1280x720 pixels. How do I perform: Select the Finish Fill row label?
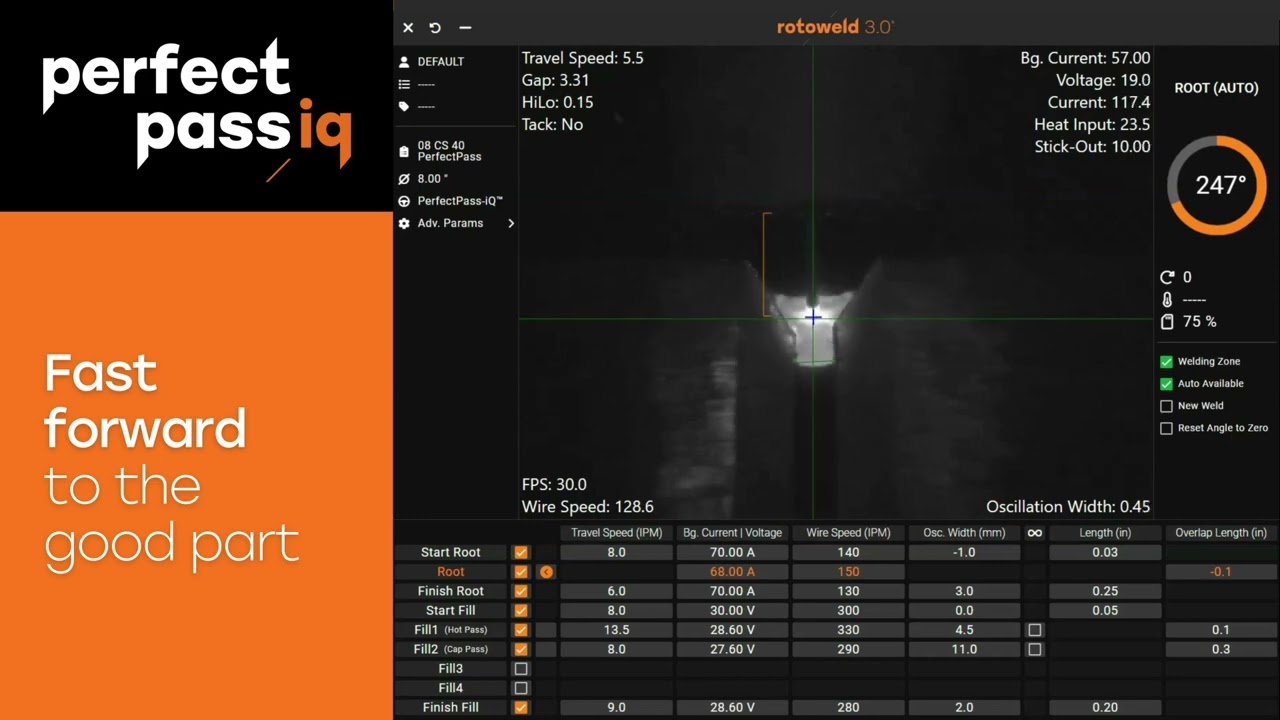(451, 707)
